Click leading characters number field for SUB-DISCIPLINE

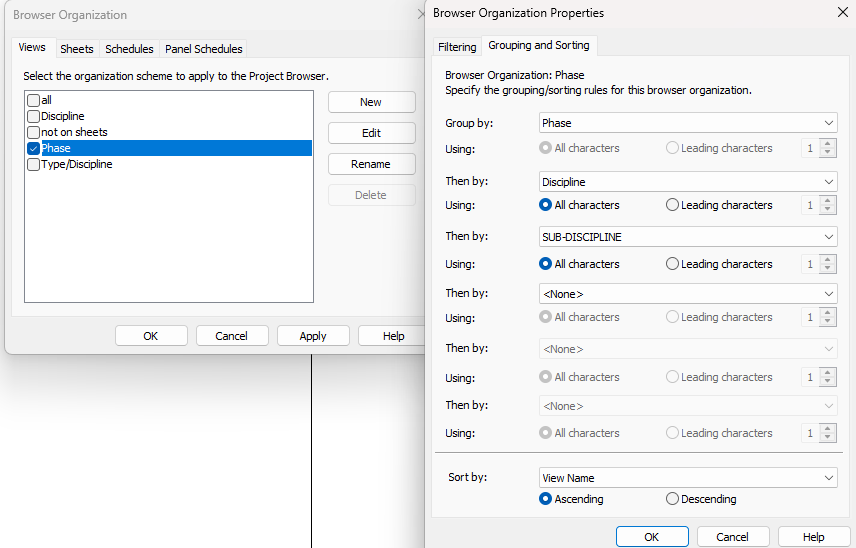tap(811, 264)
